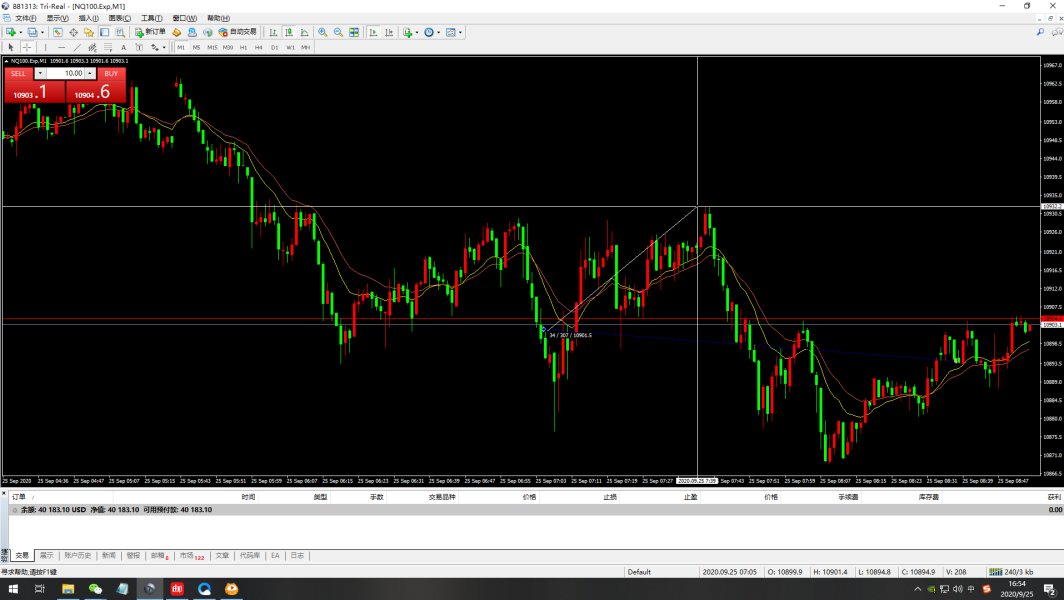
Task: Click the connection status 240/3 kb
Action: tap(1010, 572)
